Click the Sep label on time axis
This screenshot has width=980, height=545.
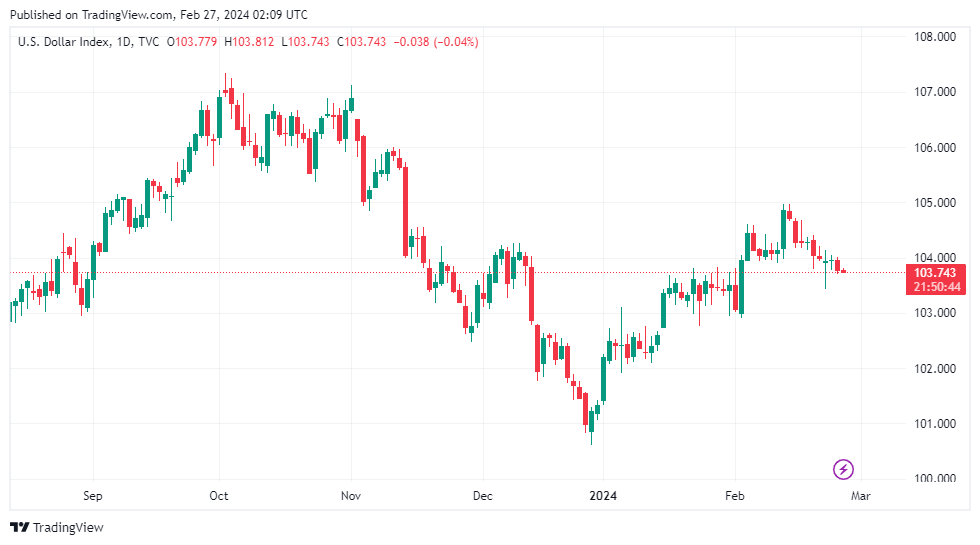click(x=93, y=496)
